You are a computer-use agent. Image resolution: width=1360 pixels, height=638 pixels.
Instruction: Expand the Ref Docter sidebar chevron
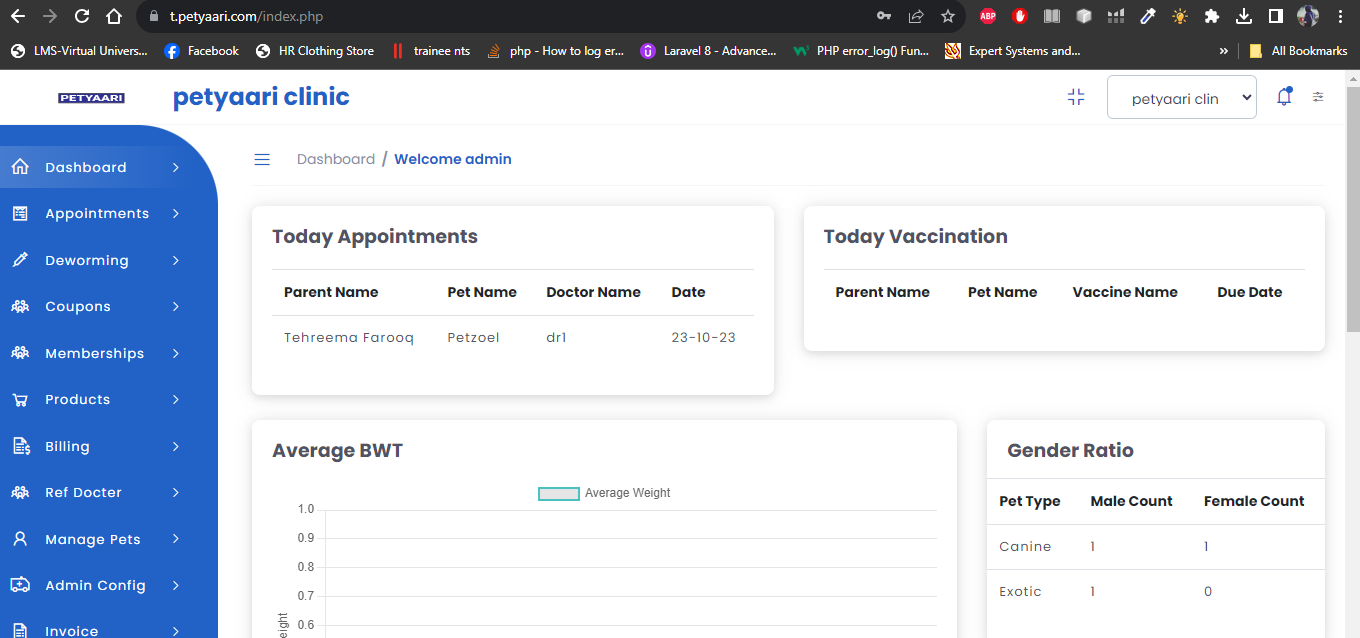pyautogui.click(x=175, y=492)
